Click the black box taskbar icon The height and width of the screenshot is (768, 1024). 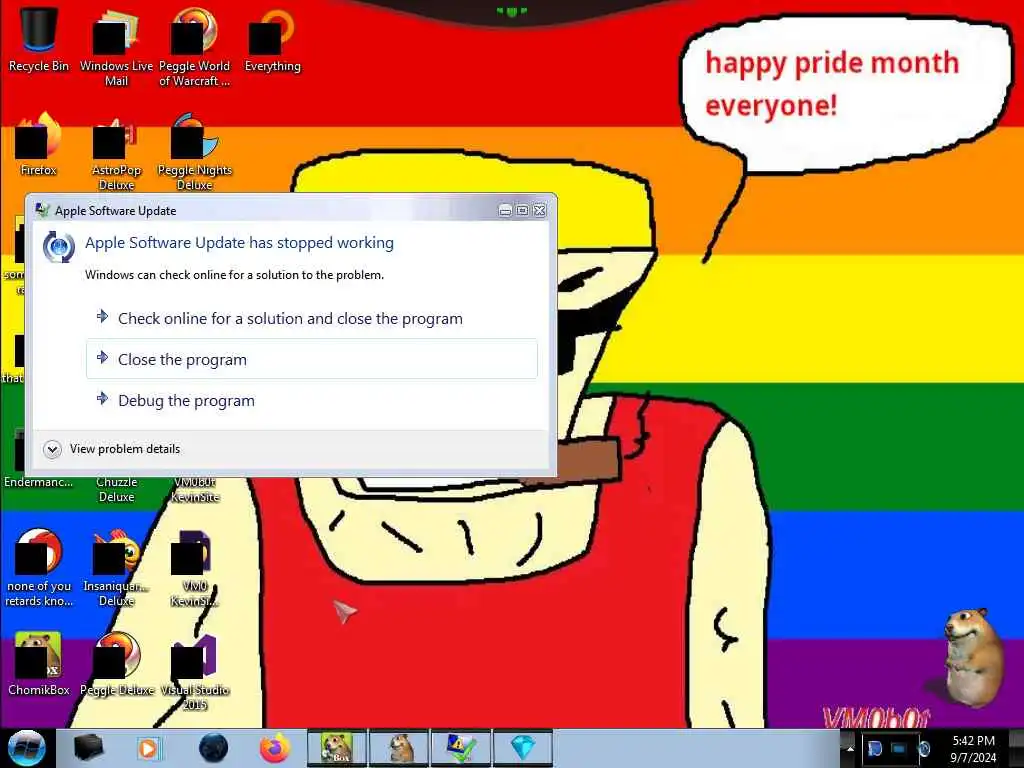click(88, 748)
